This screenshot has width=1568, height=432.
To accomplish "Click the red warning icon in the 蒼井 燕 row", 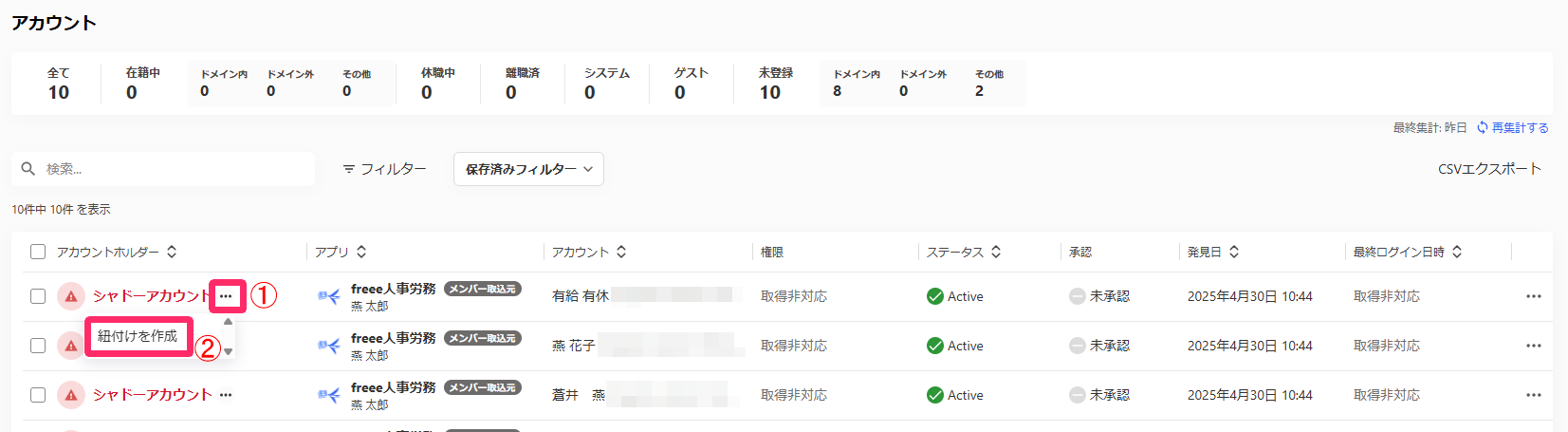I will click(x=71, y=395).
